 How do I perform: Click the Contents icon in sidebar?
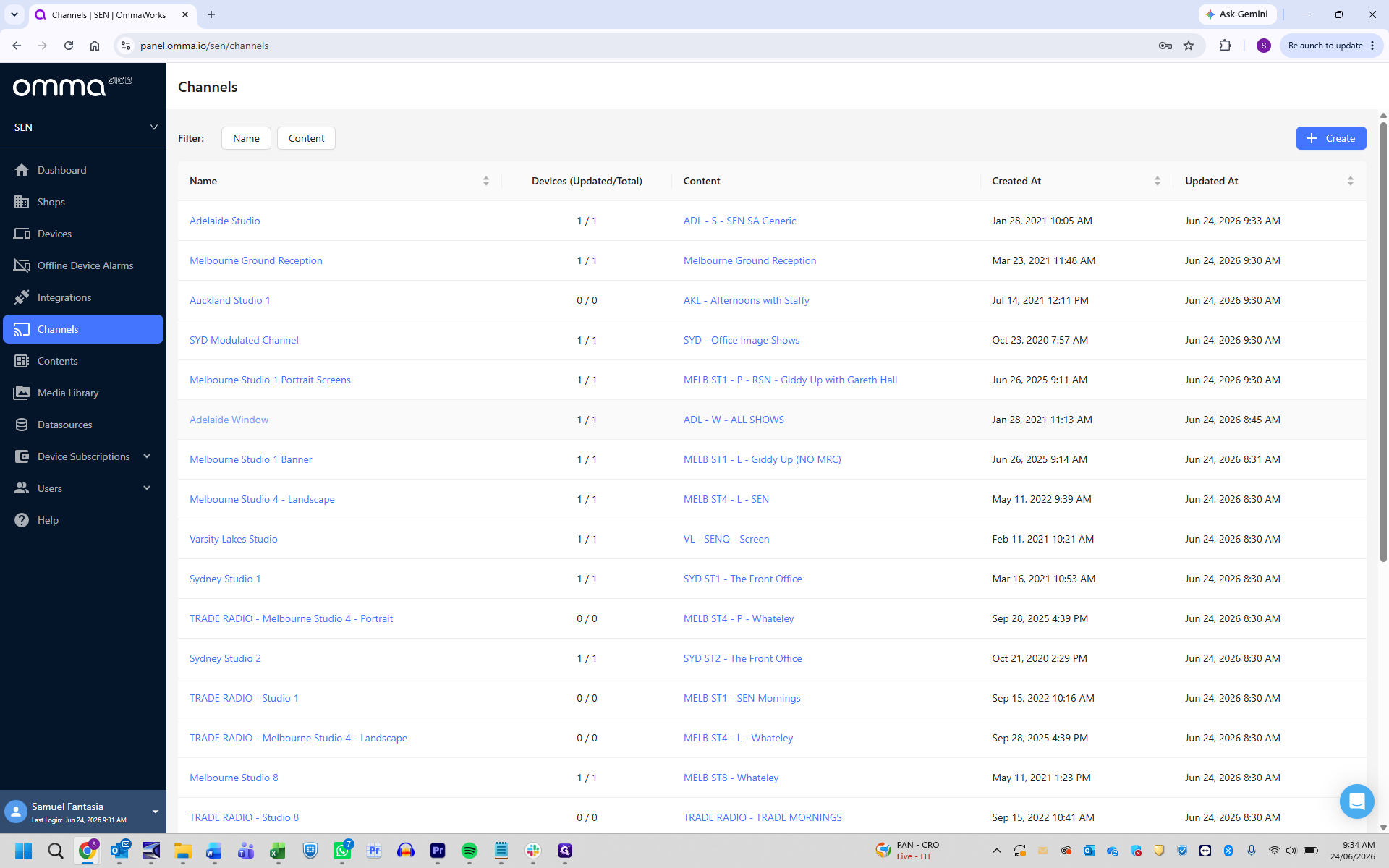(22, 361)
